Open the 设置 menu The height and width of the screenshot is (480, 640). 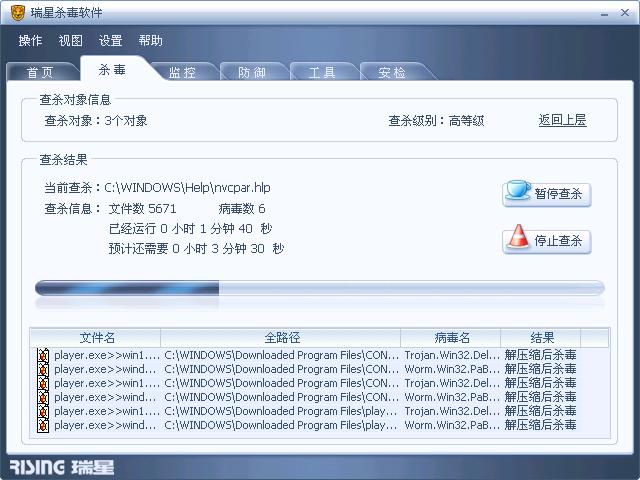click(111, 40)
